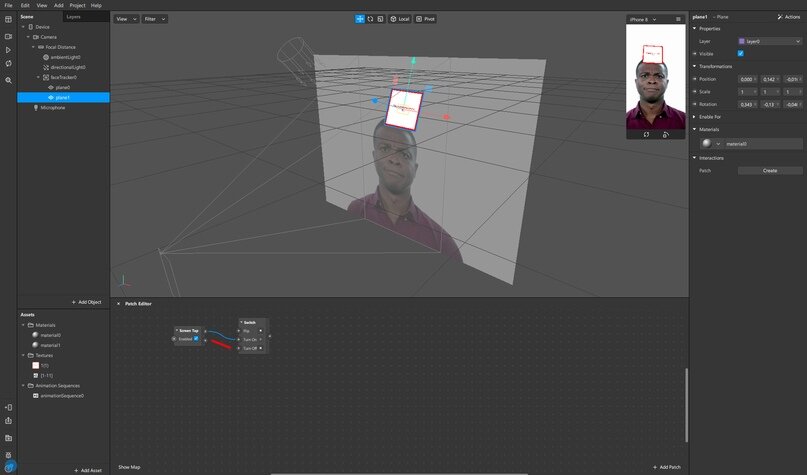Click the export upload icon in sidebar
Screen dimensions: 807x475
[x=8, y=421]
